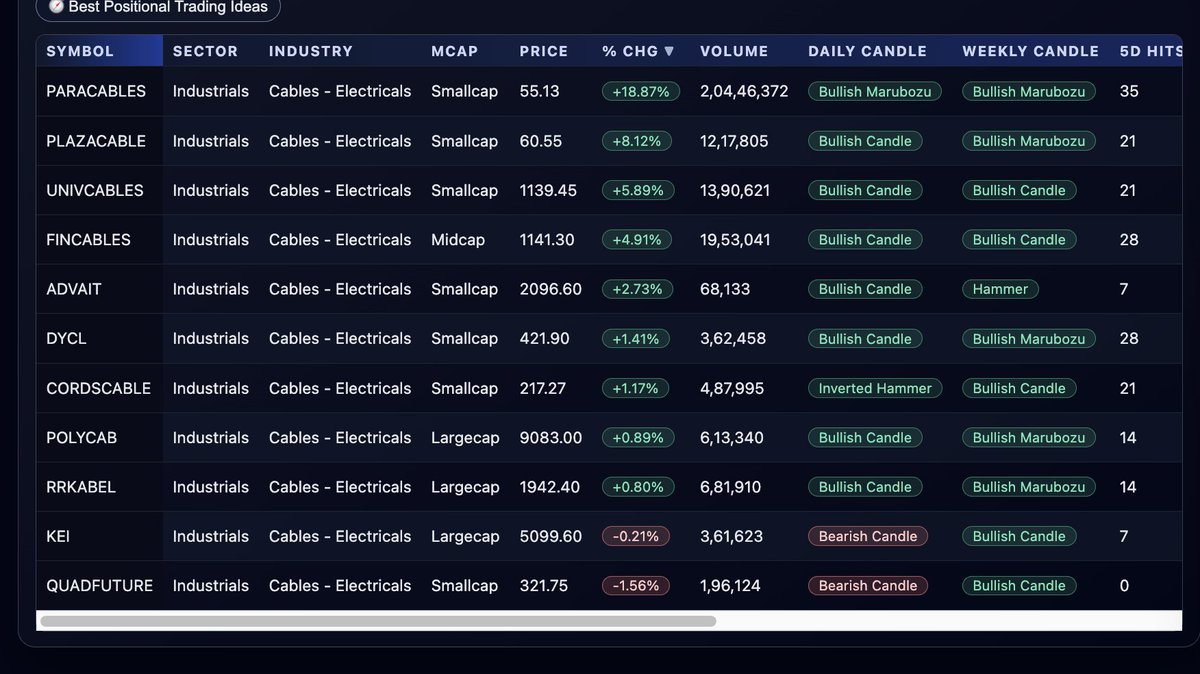
Task: Select FINCABLES symbol
Action: (x=88, y=240)
